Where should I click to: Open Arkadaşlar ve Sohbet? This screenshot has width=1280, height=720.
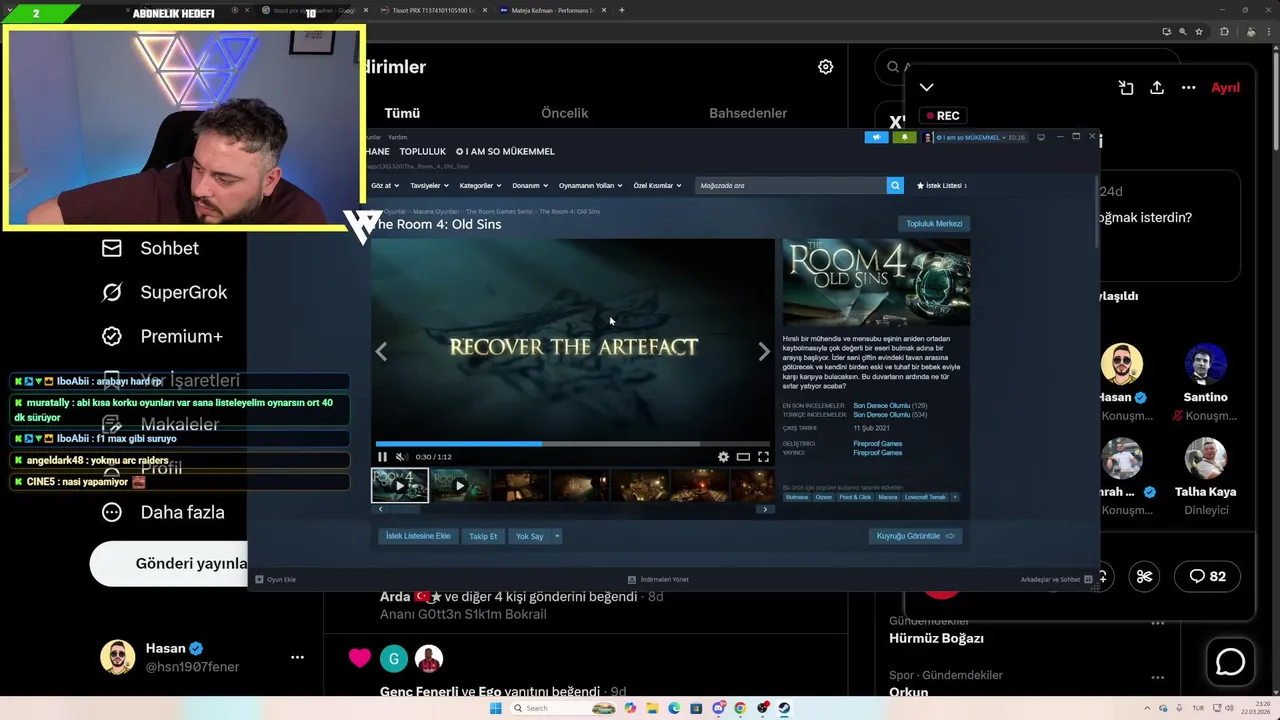coord(1056,580)
